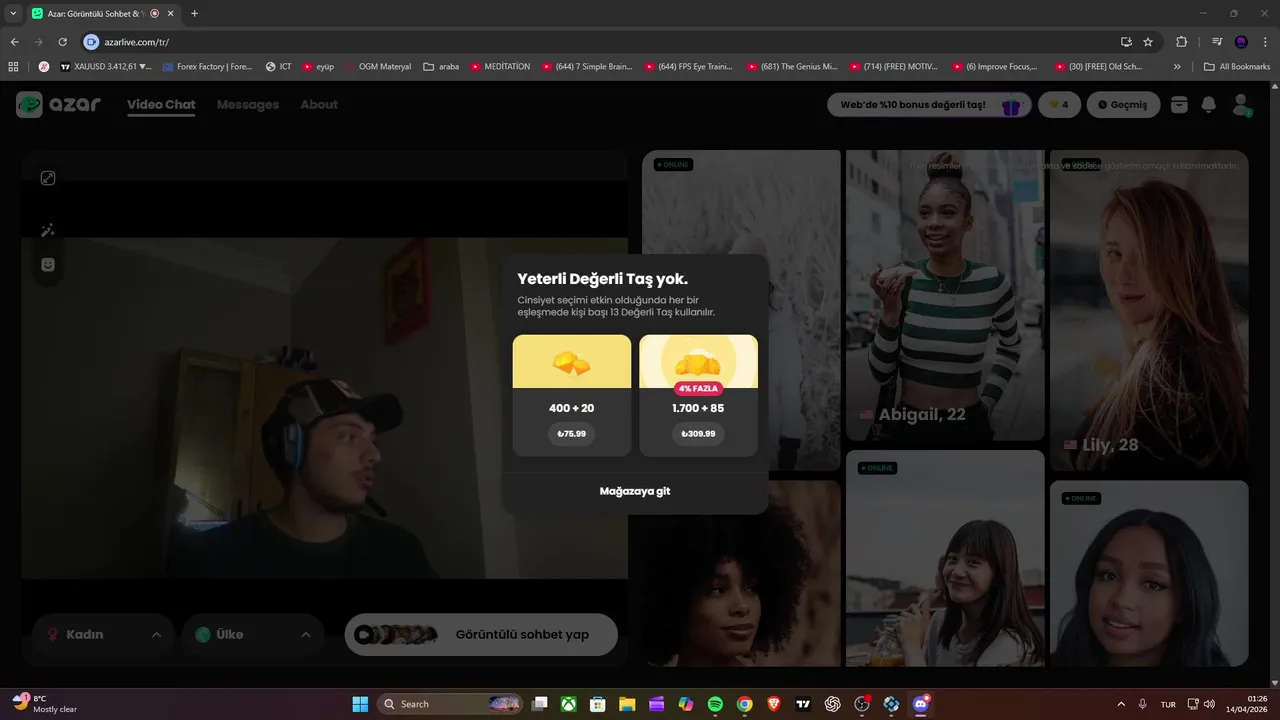This screenshot has width=1280, height=720.
Task: Open the weather widget showing 8°C
Action: (45, 704)
